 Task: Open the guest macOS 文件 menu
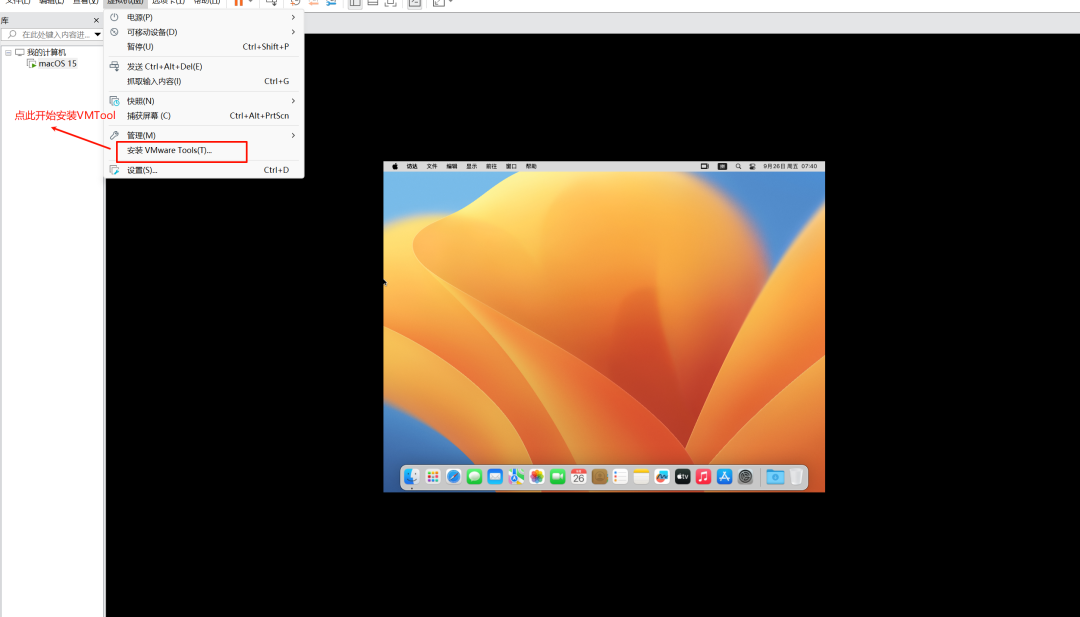432,166
